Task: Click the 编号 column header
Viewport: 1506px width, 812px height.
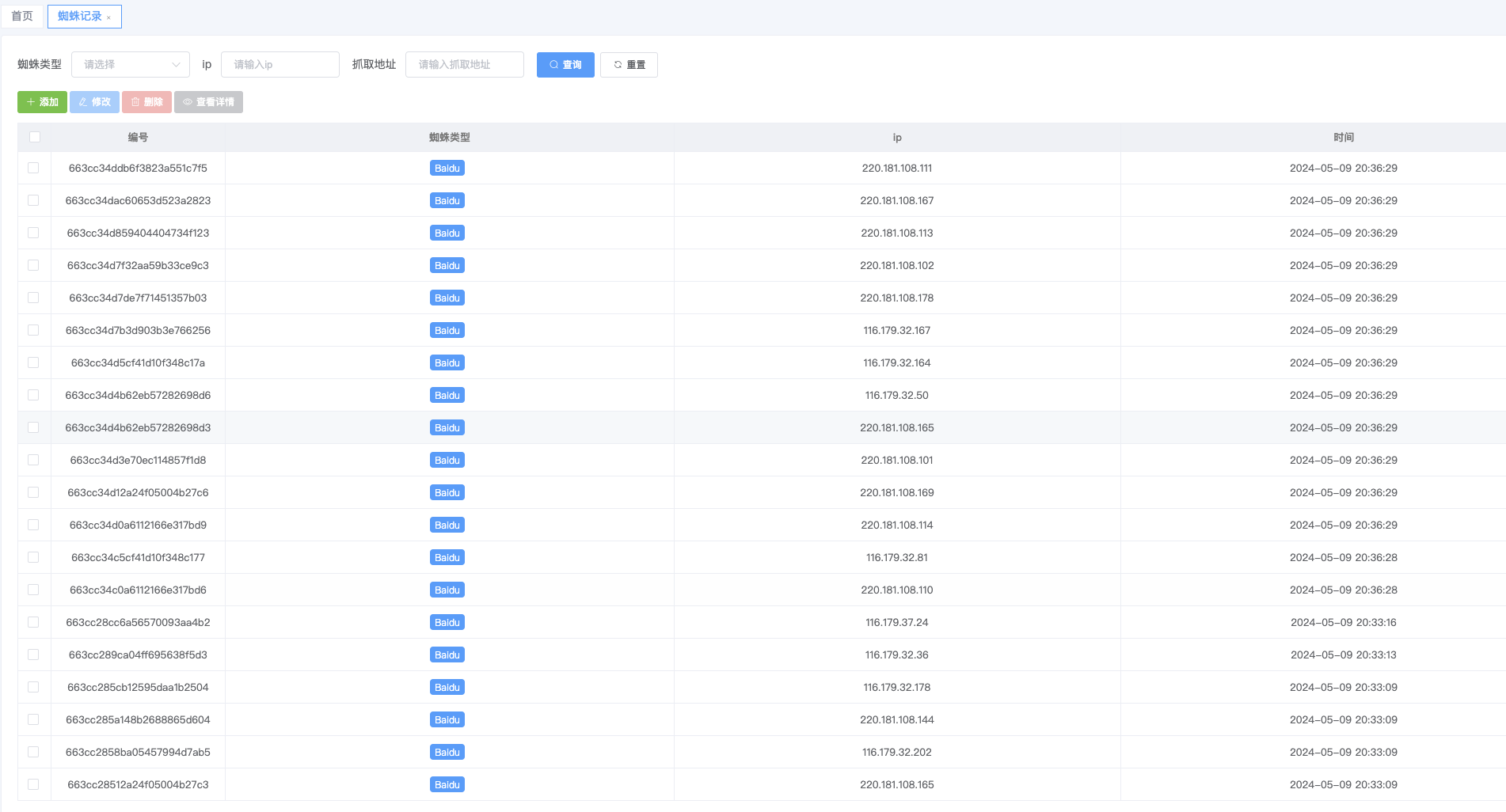Action: (138, 137)
